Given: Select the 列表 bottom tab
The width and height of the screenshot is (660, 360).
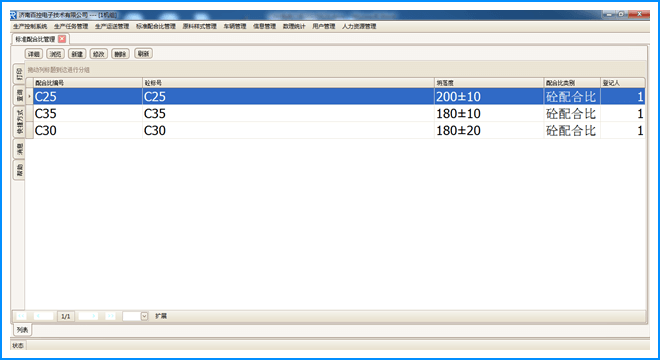Looking at the screenshot, I should (x=22, y=330).
